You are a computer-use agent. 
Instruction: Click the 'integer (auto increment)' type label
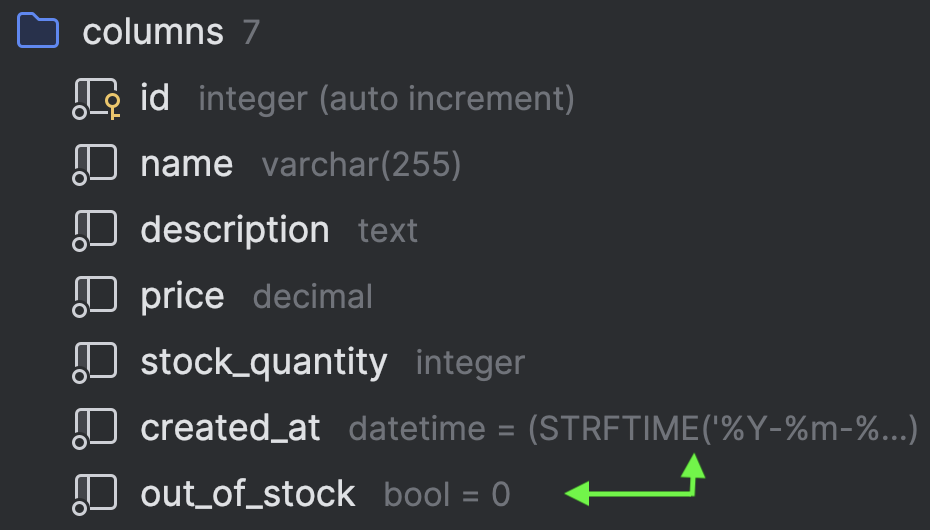(386, 98)
